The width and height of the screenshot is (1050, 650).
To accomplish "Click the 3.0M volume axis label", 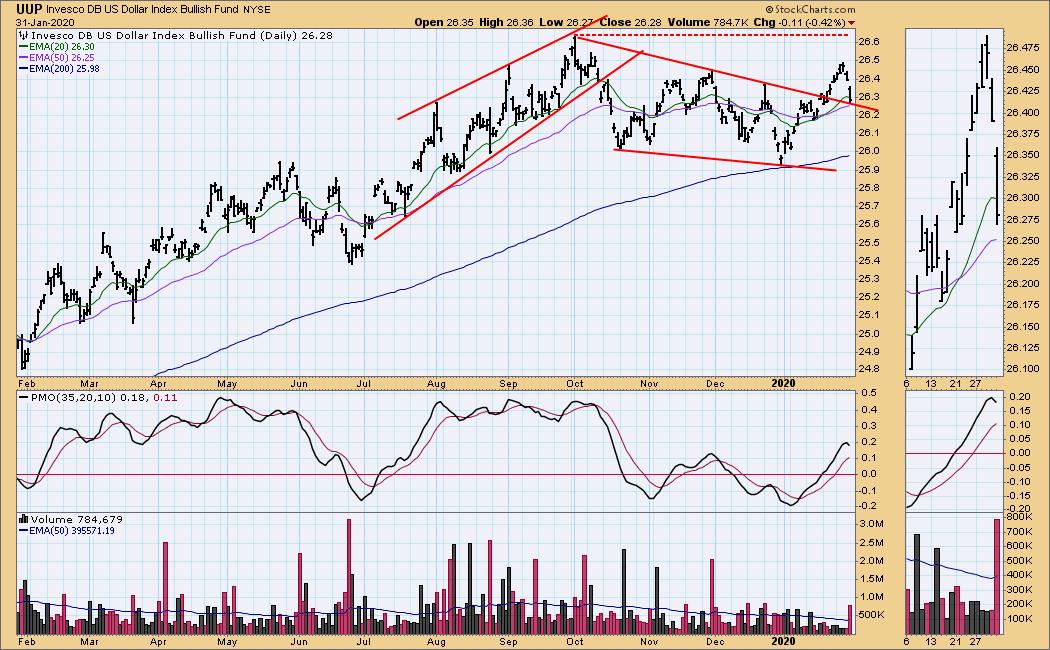I will click(871, 523).
